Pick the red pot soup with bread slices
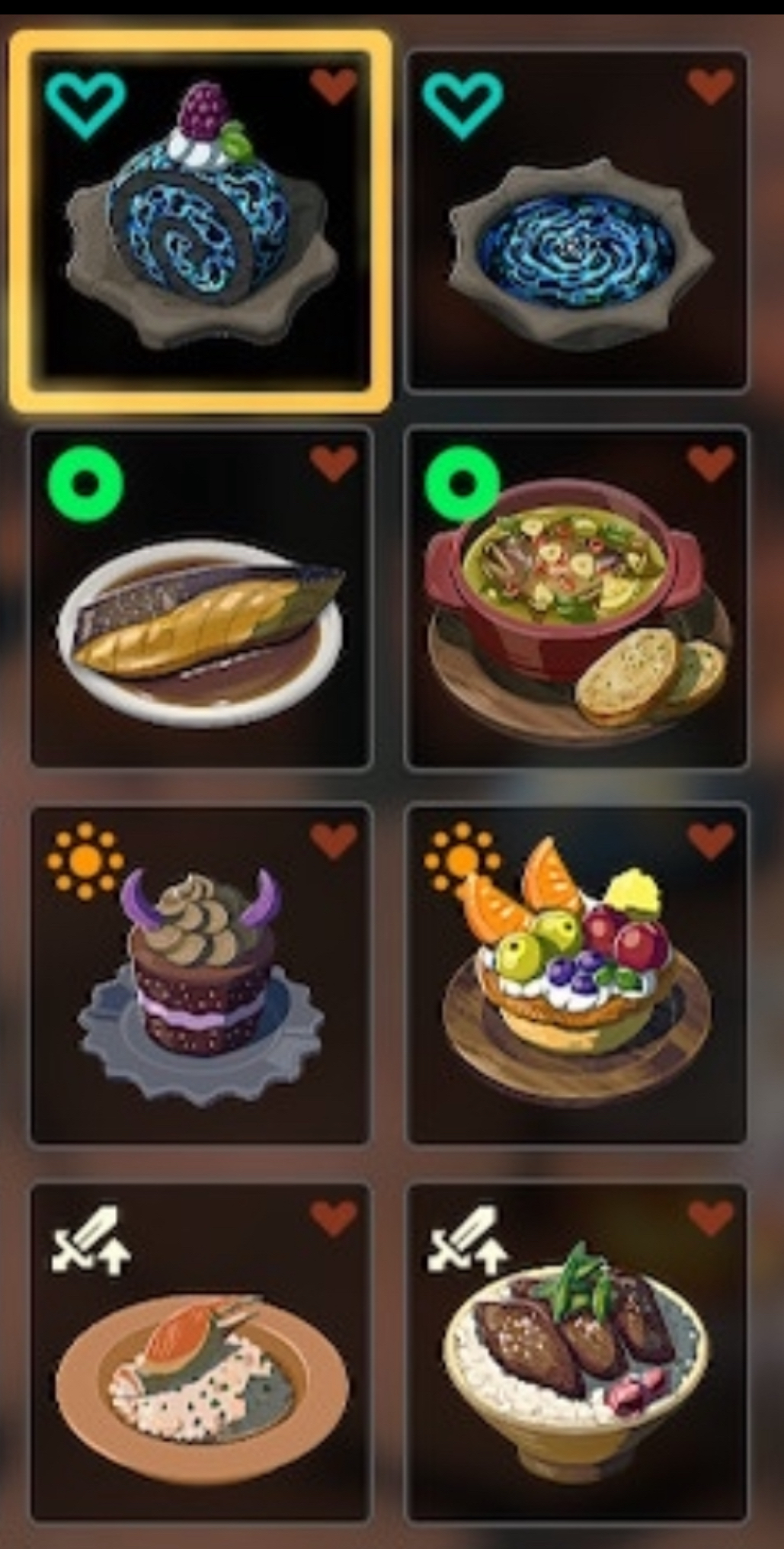The image size is (784, 1549). click(x=577, y=597)
